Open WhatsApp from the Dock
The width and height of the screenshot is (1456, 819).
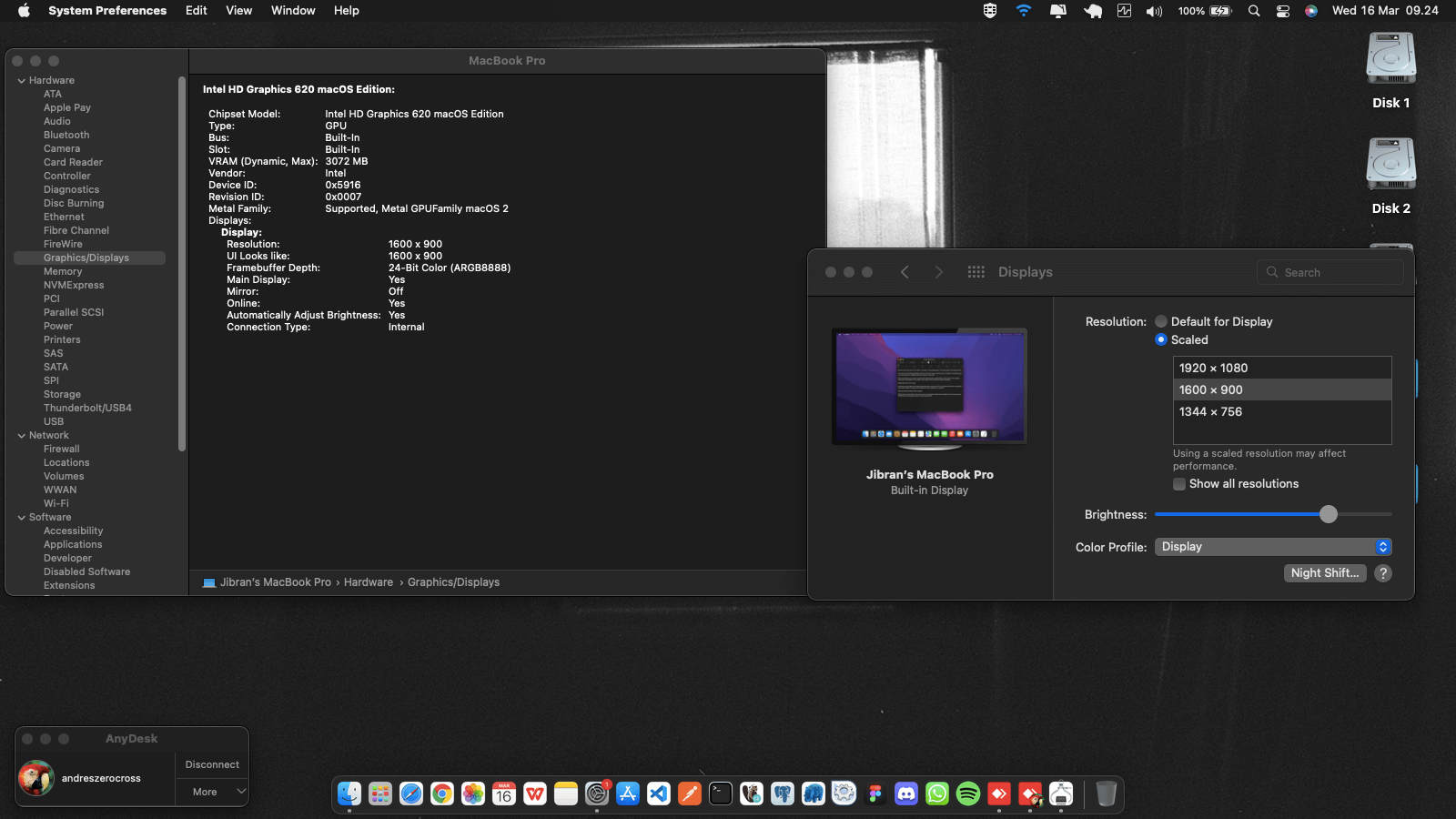tap(937, 794)
